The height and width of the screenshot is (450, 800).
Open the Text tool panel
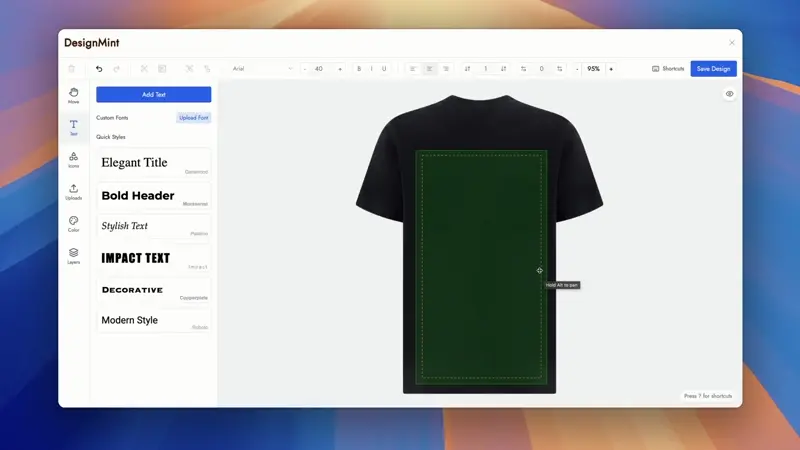click(x=73, y=128)
